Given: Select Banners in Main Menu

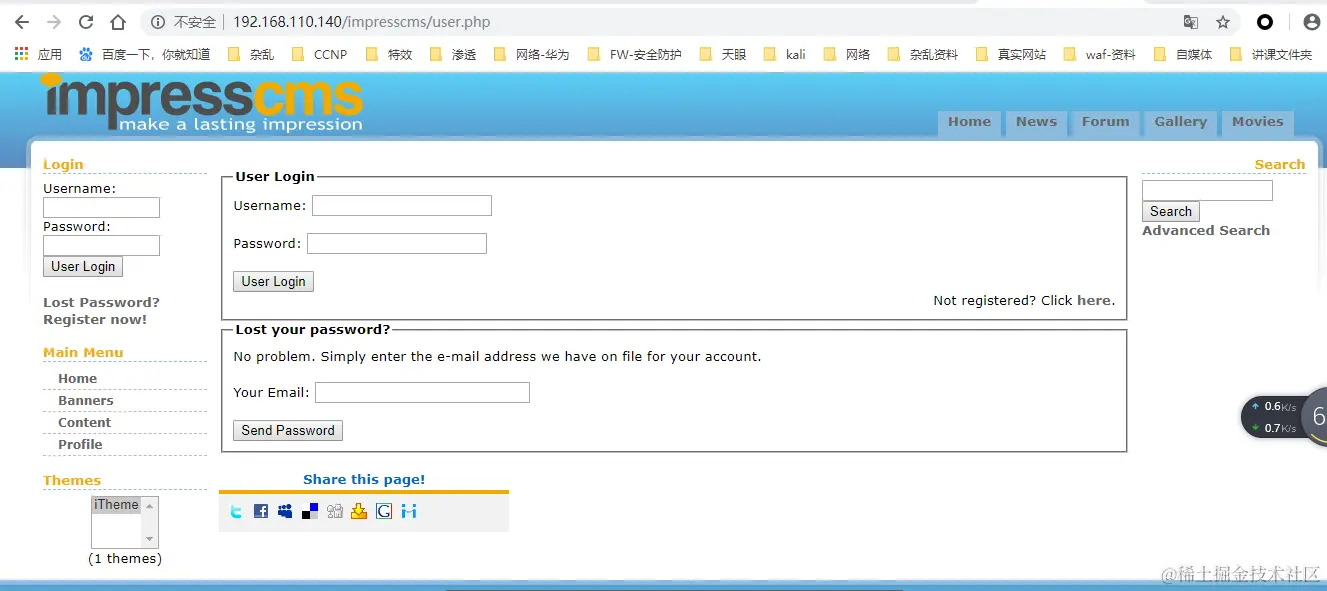Looking at the screenshot, I should tap(85, 401).
